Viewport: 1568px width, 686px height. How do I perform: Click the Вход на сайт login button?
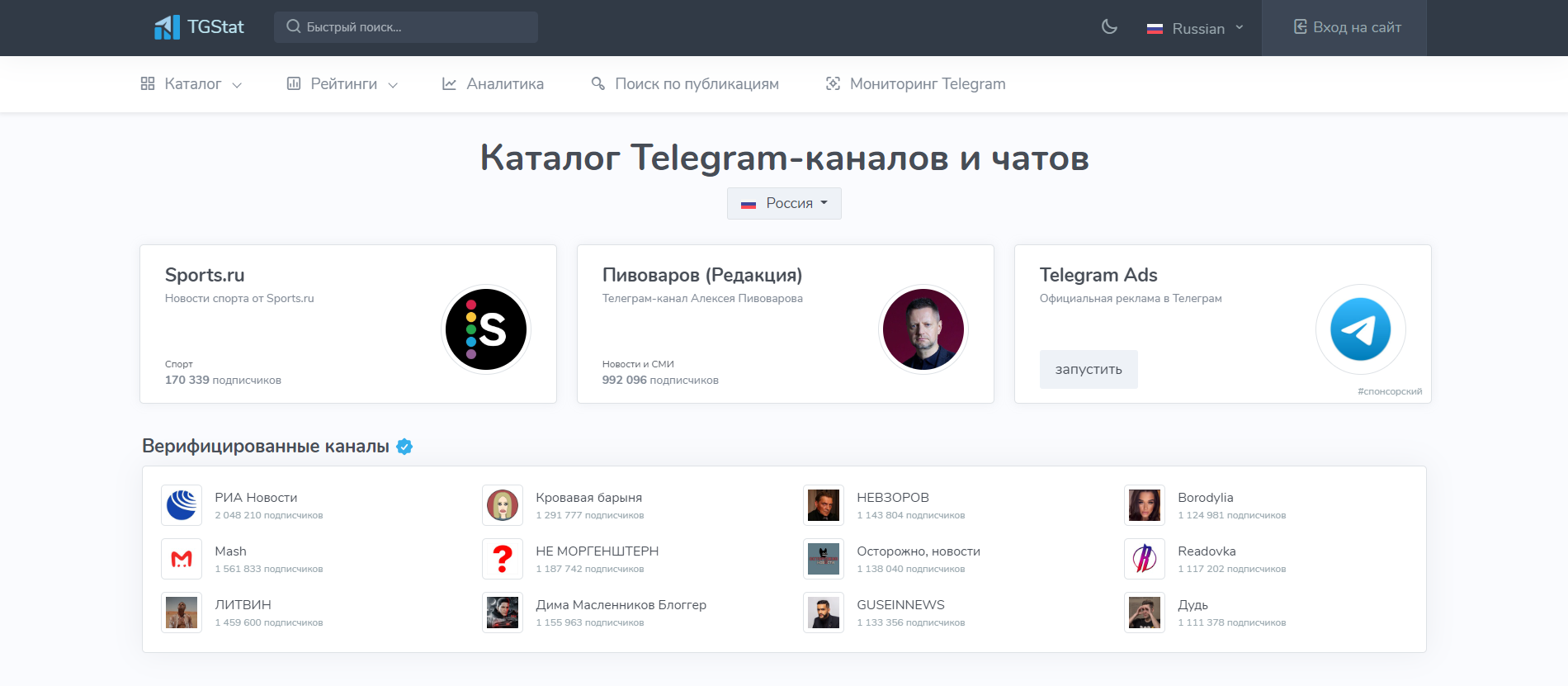coord(1344,28)
